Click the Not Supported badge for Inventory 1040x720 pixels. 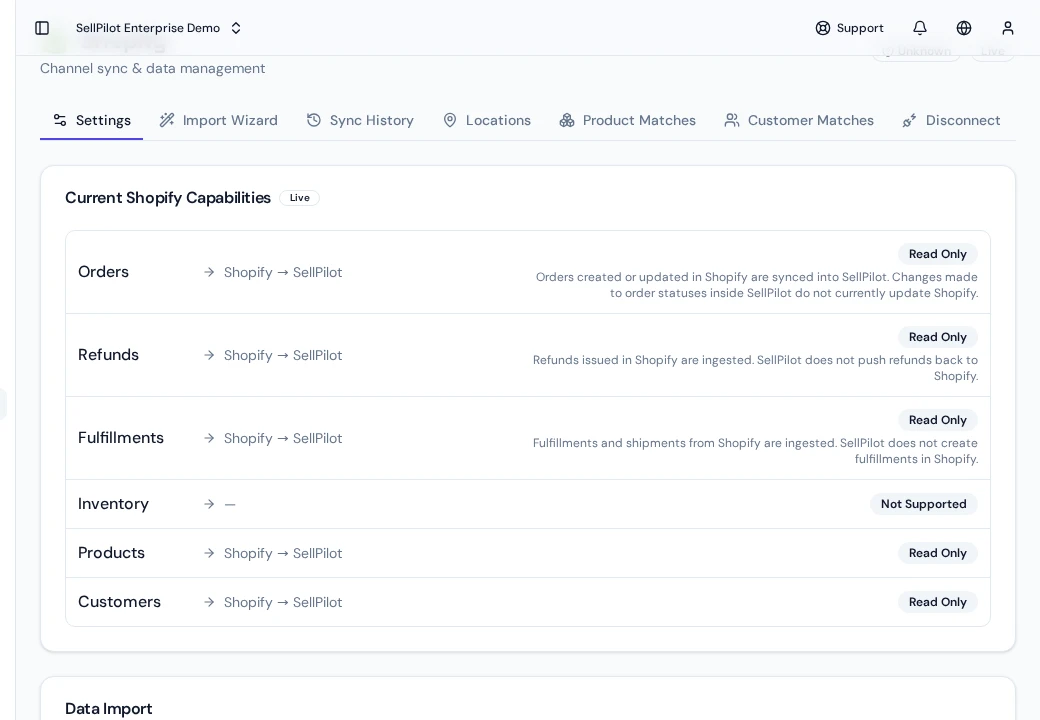923,504
